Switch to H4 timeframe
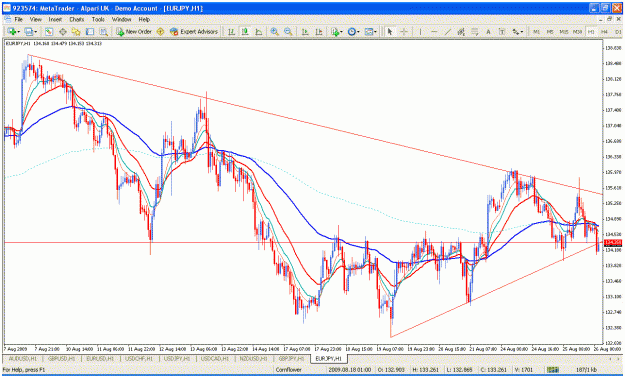Image resolution: width=625 pixels, height=376 pixels. [605, 31]
